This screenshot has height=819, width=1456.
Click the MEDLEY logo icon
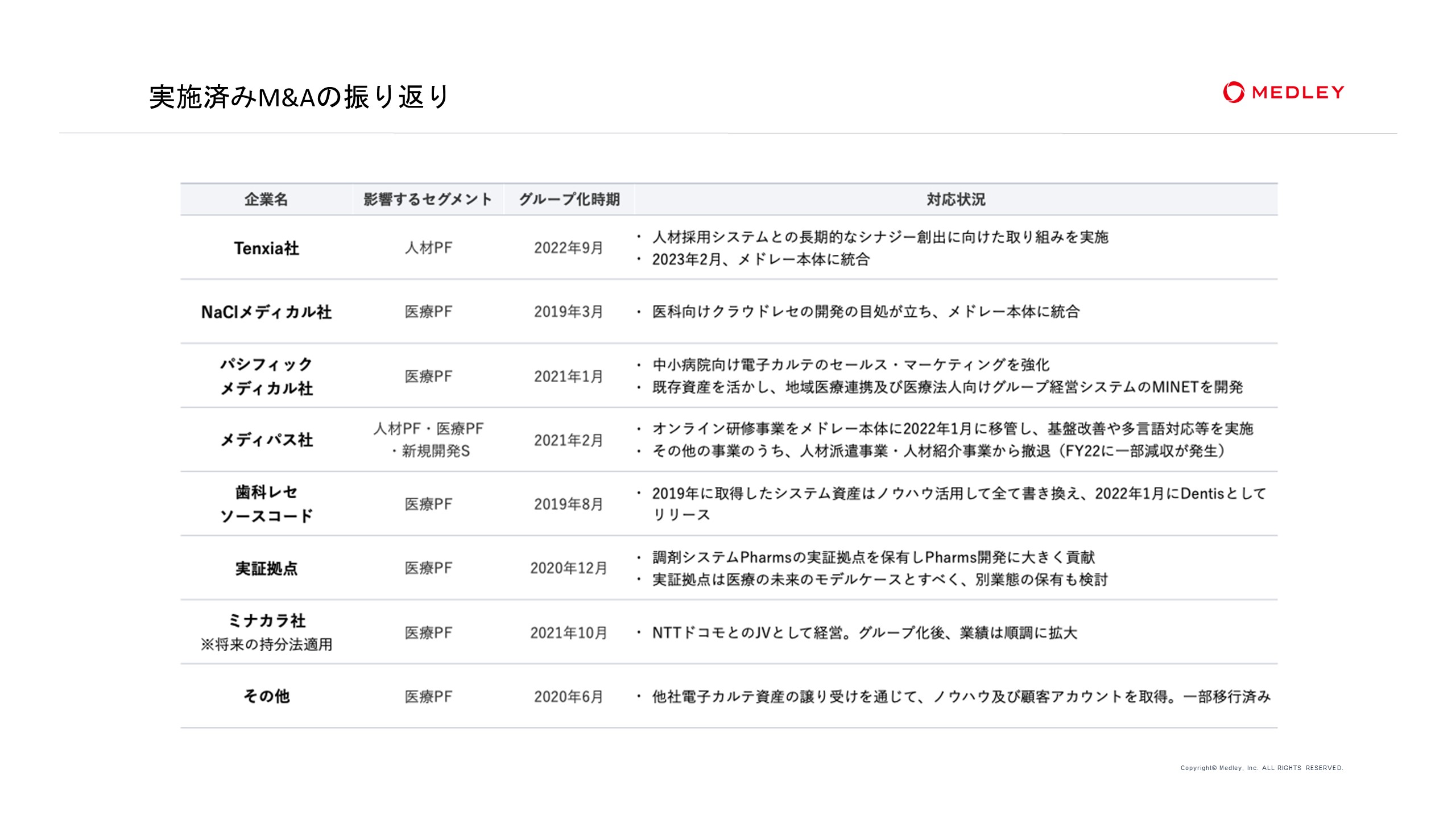(1233, 92)
